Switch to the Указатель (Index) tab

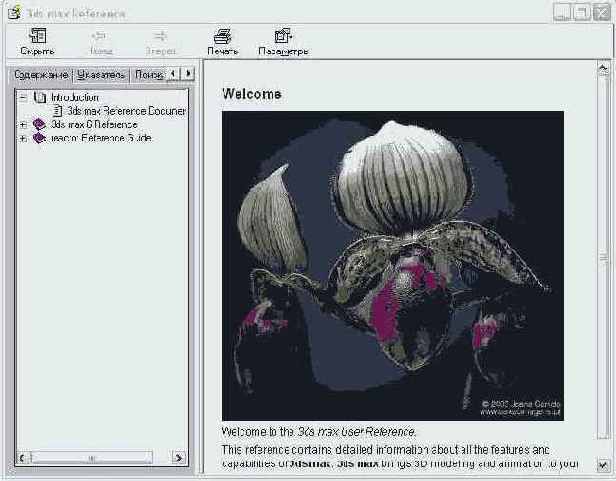101,74
